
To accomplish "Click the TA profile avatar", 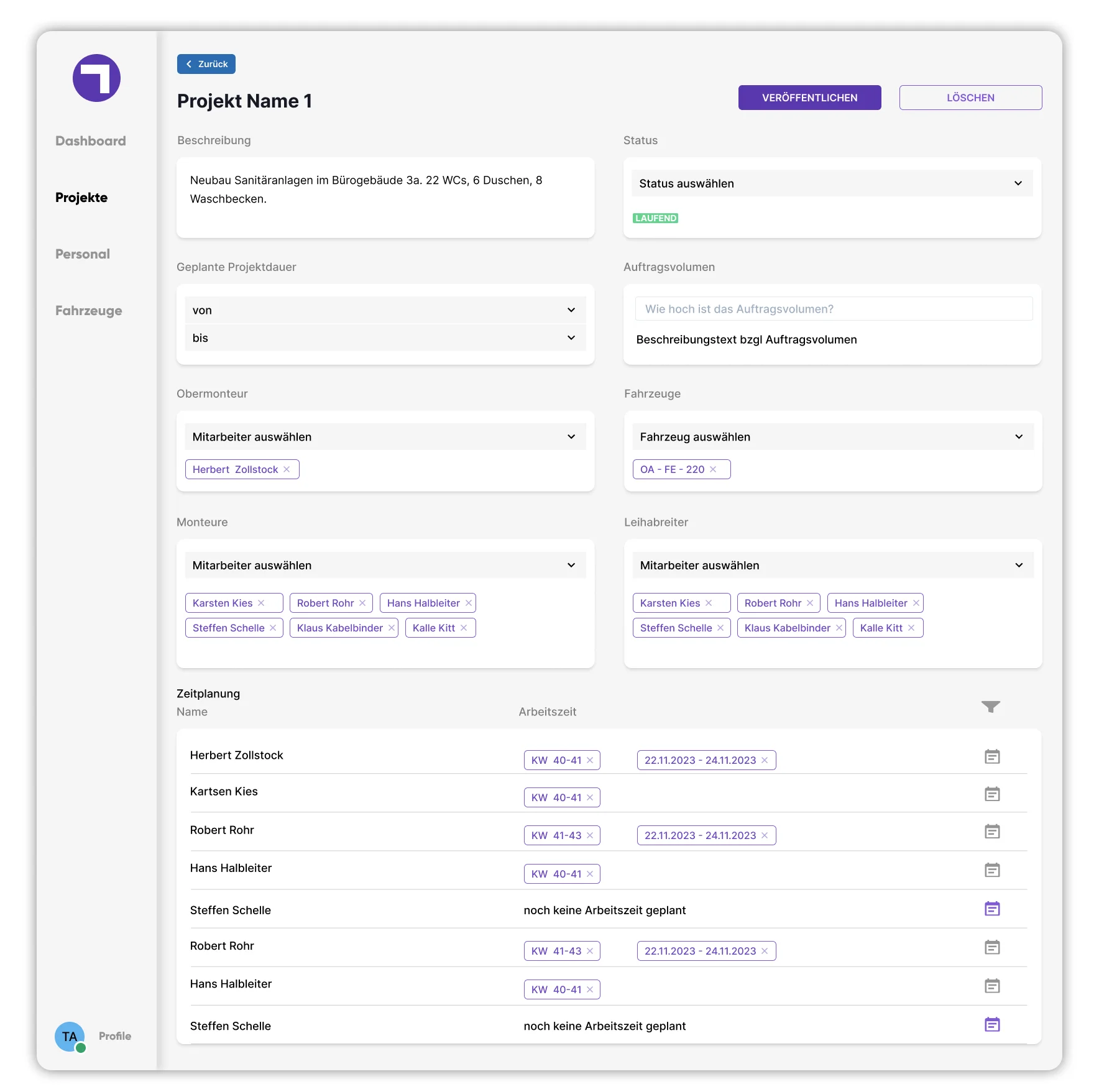I will [70, 1036].
